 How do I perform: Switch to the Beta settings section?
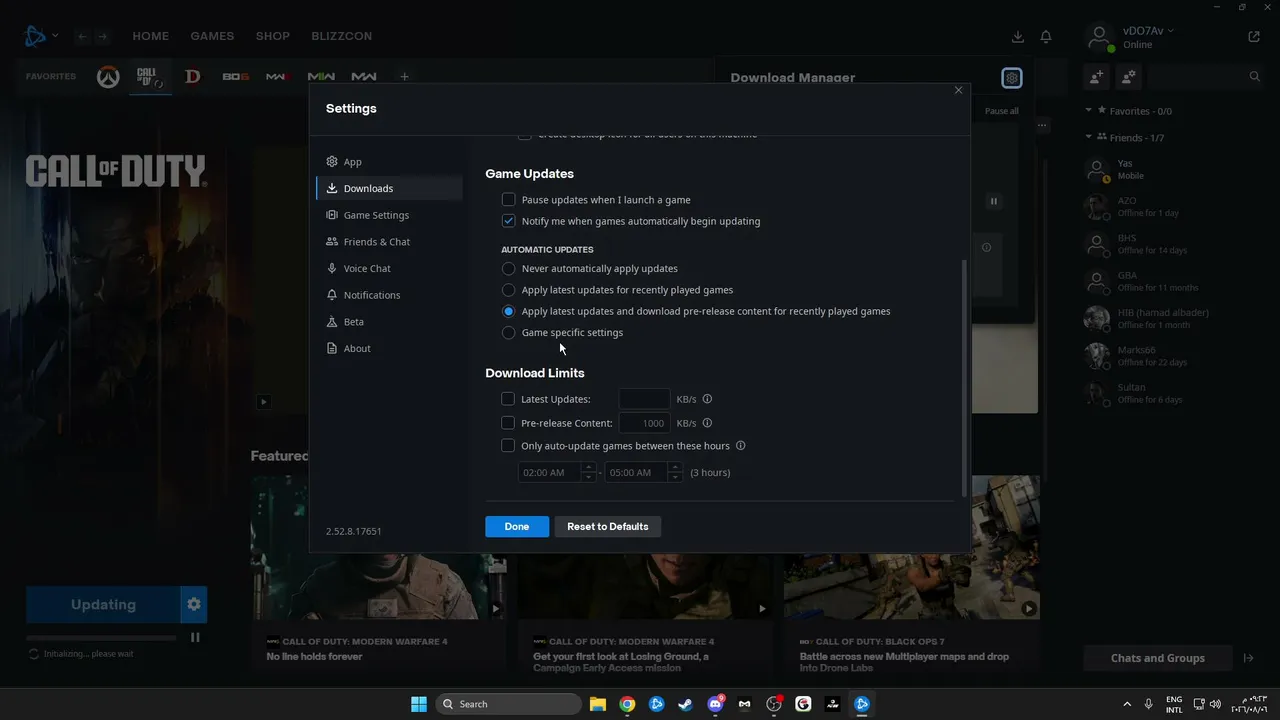(x=389, y=322)
